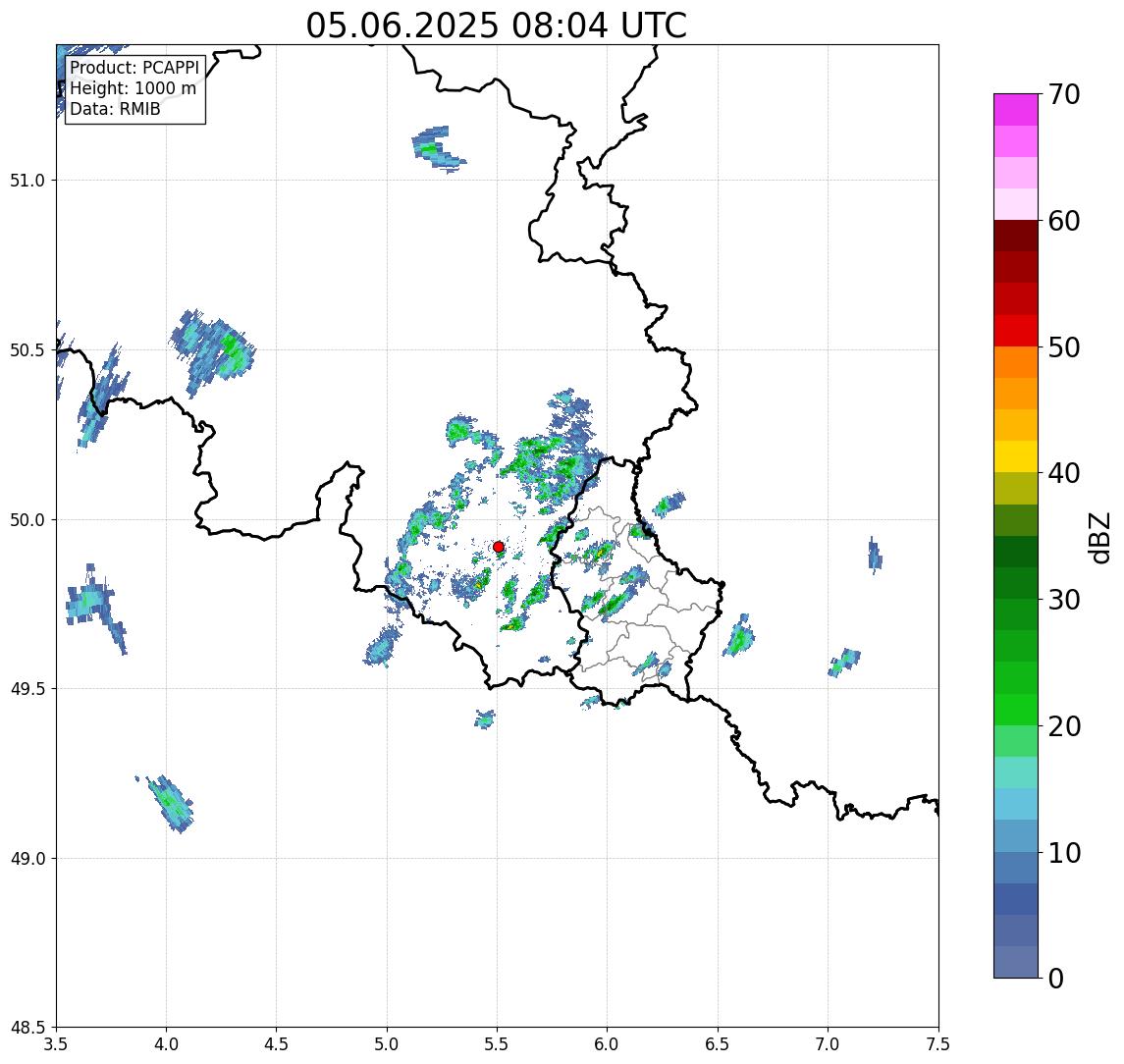Click colorbar tick label 40
The height and width of the screenshot is (1064, 1124).
[1064, 473]
